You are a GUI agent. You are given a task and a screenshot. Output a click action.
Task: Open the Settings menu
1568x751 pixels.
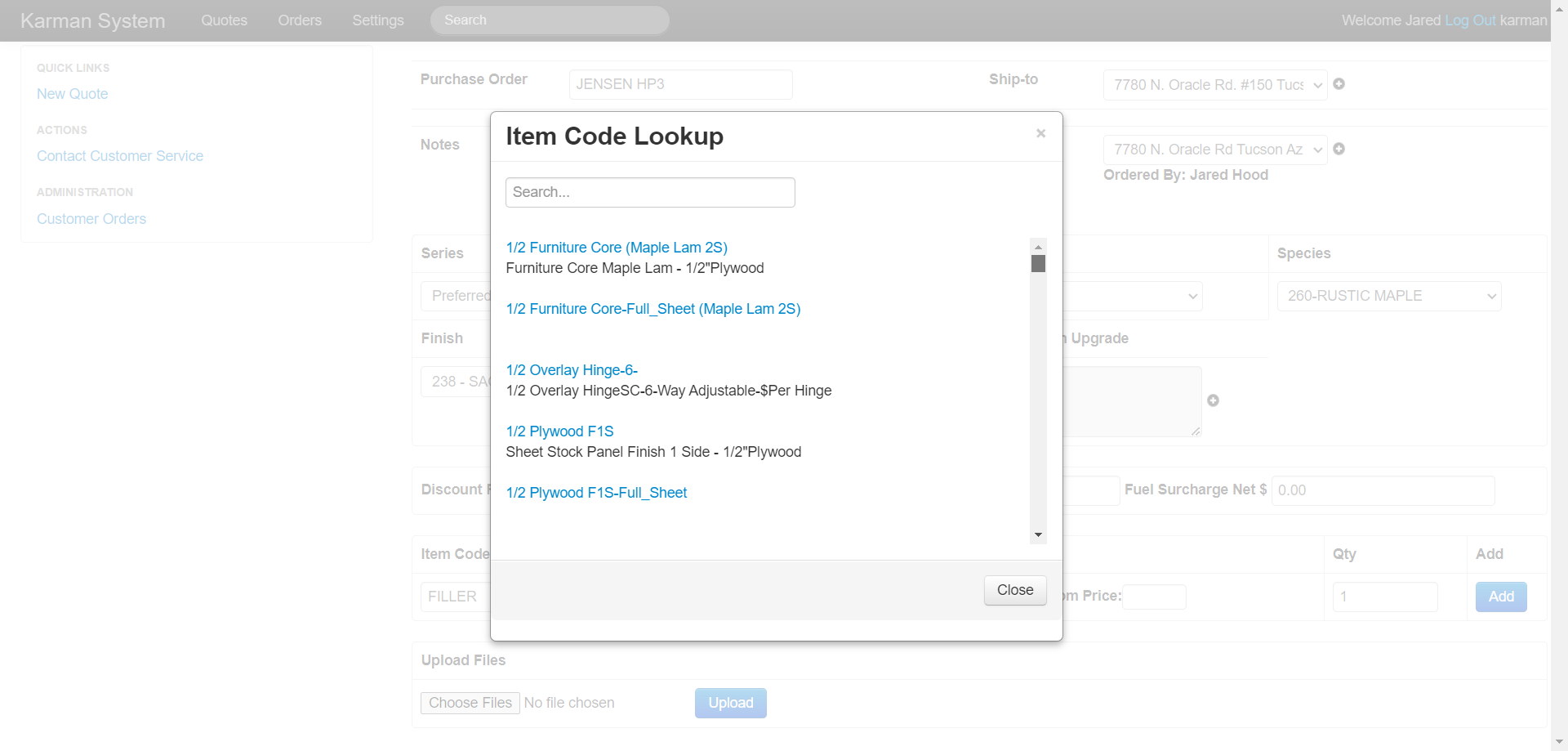[378, 20]
